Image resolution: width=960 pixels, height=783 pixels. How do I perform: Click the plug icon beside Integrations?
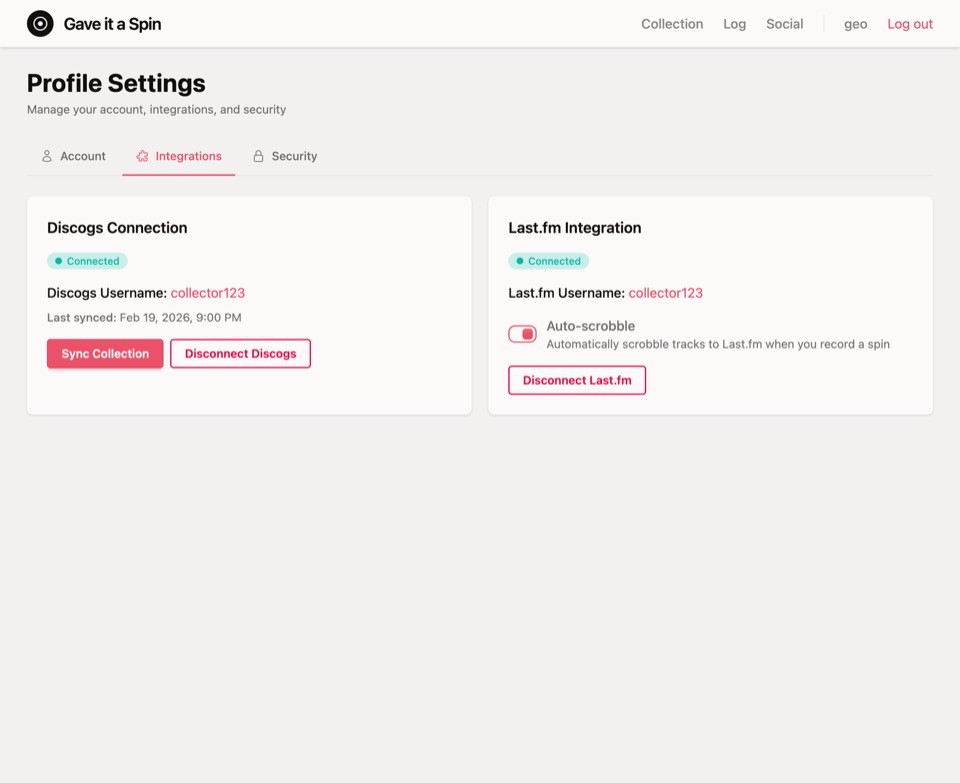pos(141,156)
